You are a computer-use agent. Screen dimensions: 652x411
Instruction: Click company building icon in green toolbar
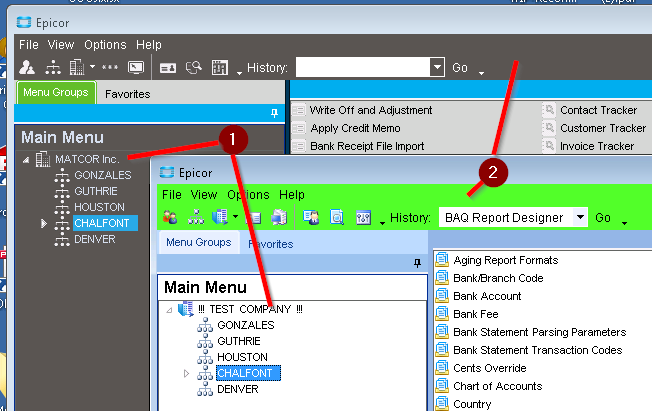[220, 217]
